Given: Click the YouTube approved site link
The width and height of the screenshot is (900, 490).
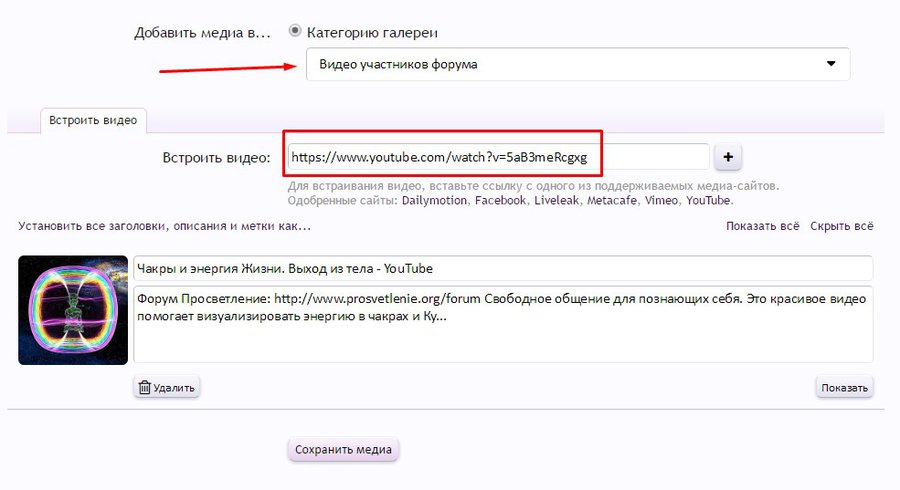Looking at the screenshot, I should [709, 201].
